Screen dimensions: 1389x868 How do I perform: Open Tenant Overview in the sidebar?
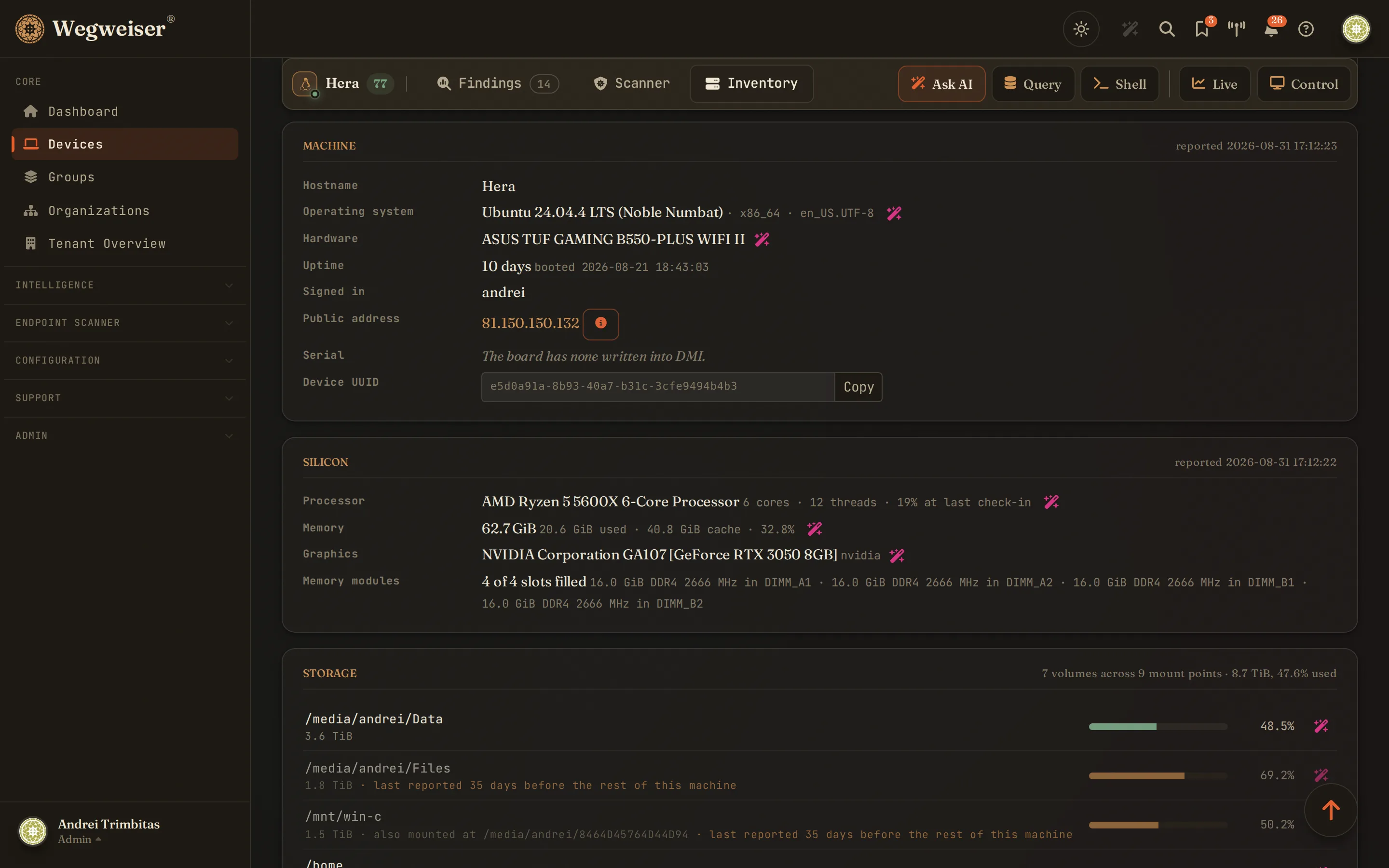pyautogui.click(x=124, y=244)
